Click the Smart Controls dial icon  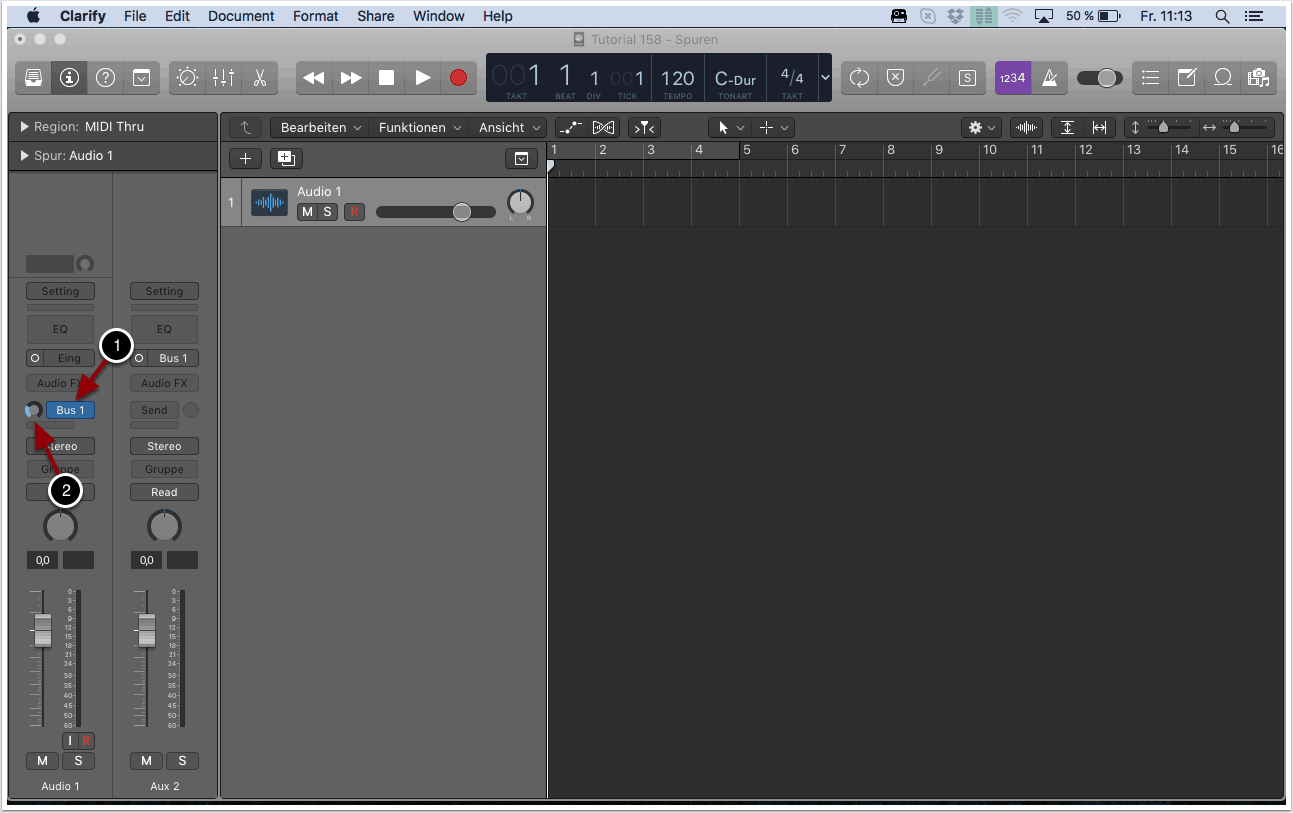click(187, 78)
